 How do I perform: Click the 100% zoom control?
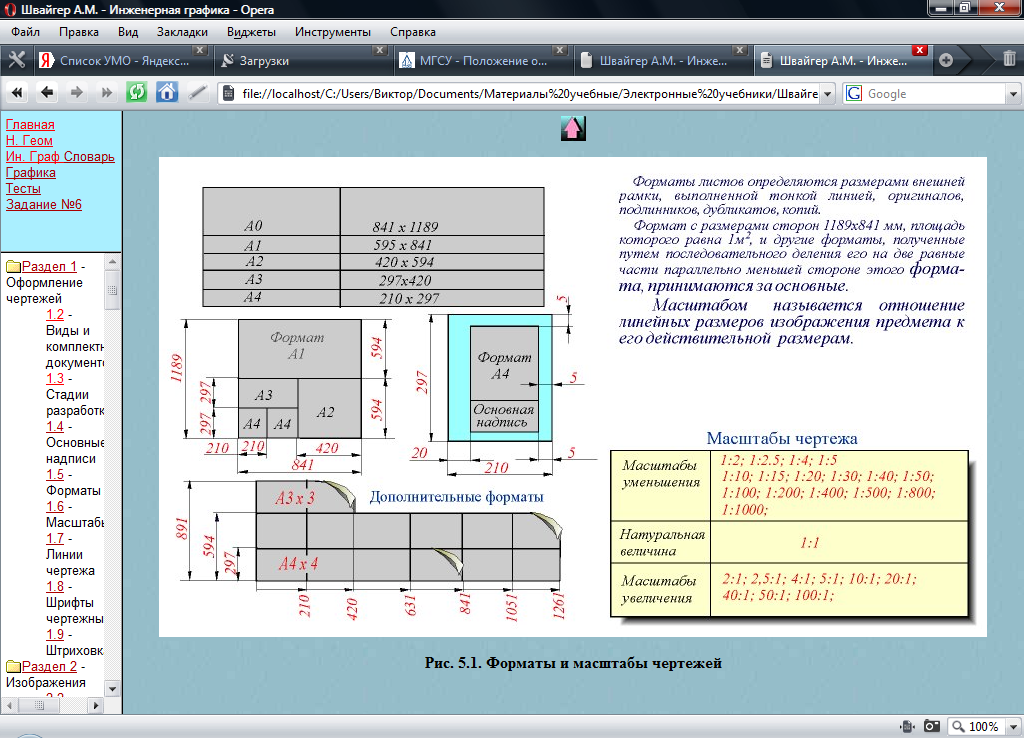click(x=976, y=726)
